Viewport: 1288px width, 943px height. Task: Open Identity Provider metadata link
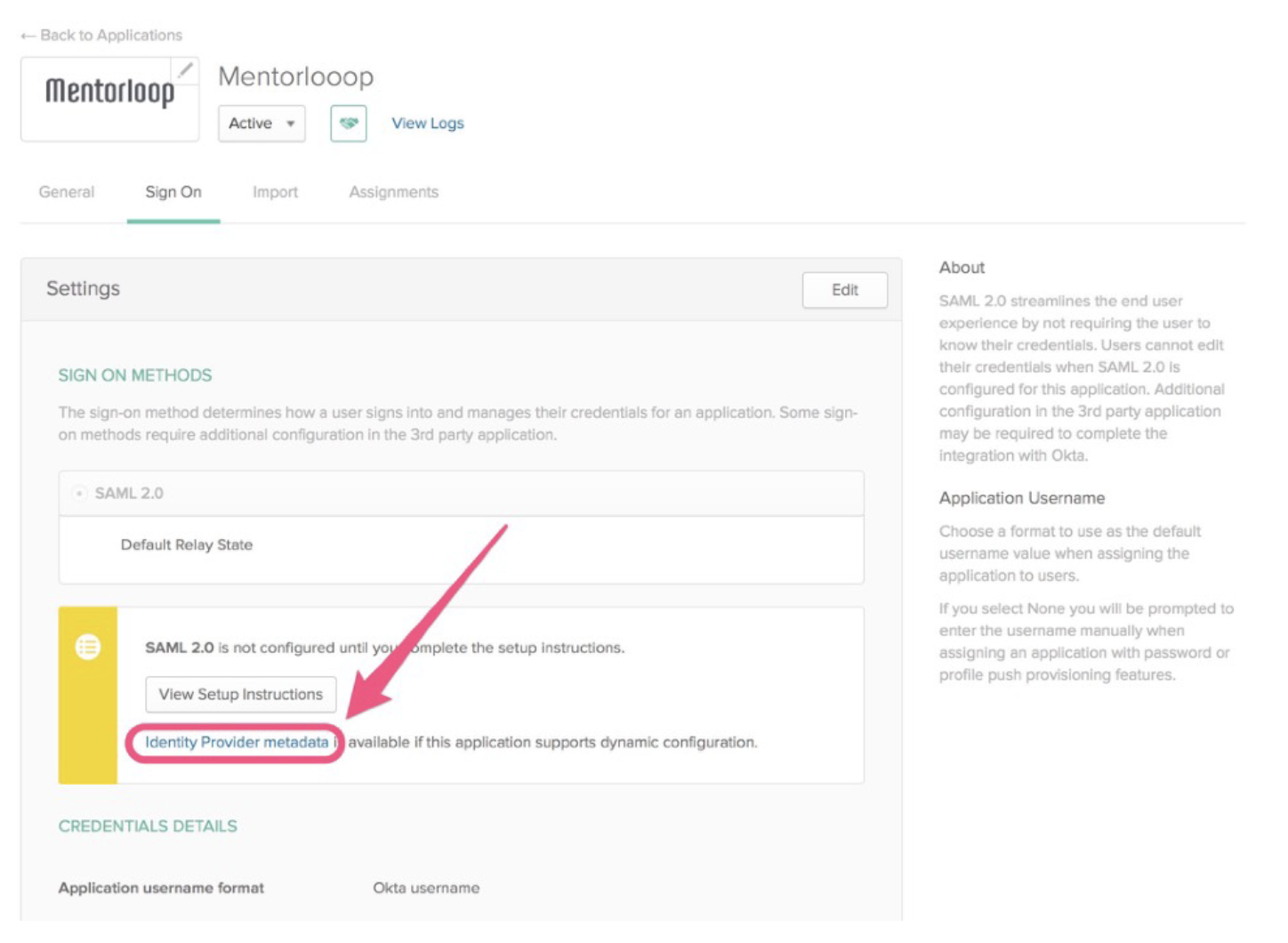point(237,742)
